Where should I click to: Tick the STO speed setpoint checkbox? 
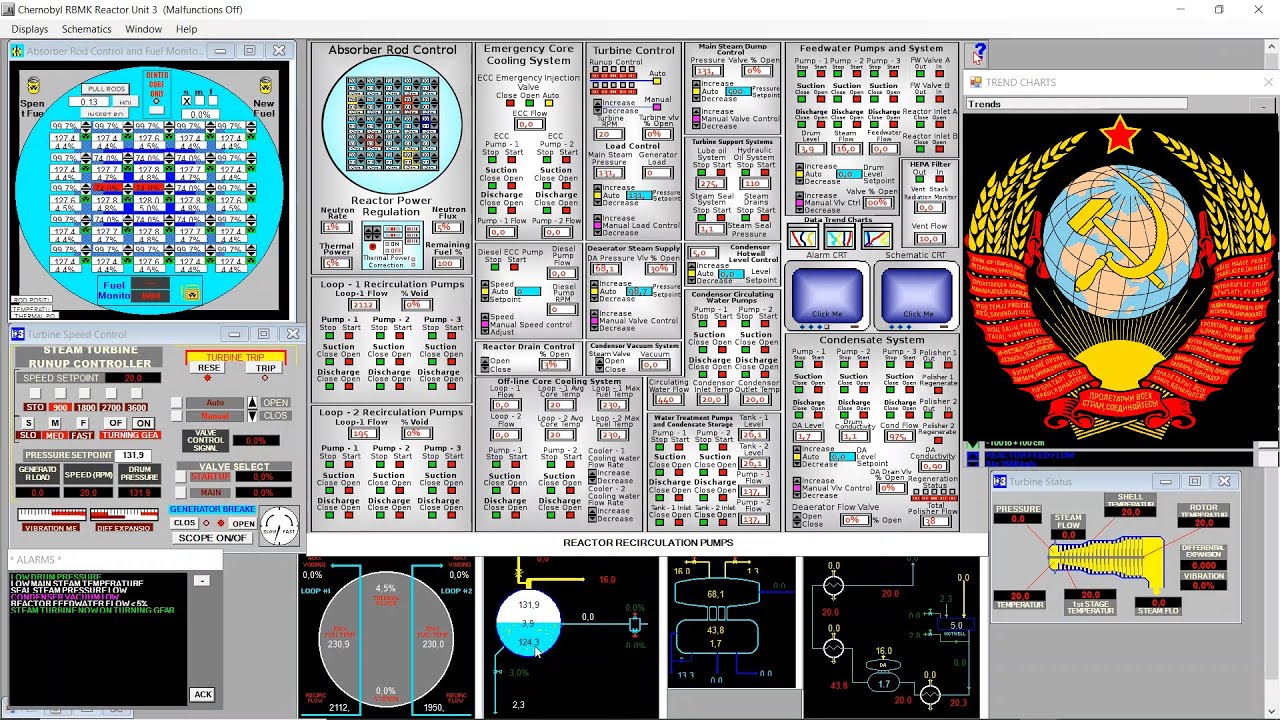click(x=36, y=393)
